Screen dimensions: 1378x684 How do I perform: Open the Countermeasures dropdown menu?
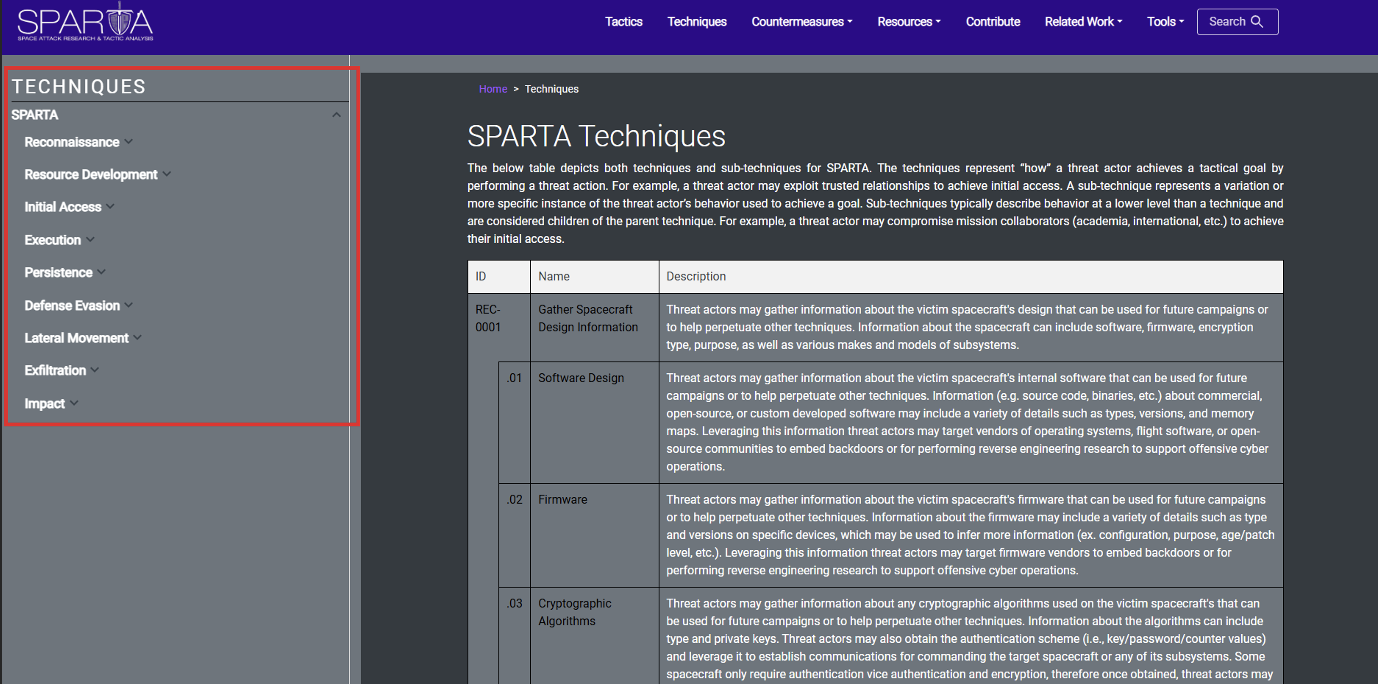click(x=802, y=22)
